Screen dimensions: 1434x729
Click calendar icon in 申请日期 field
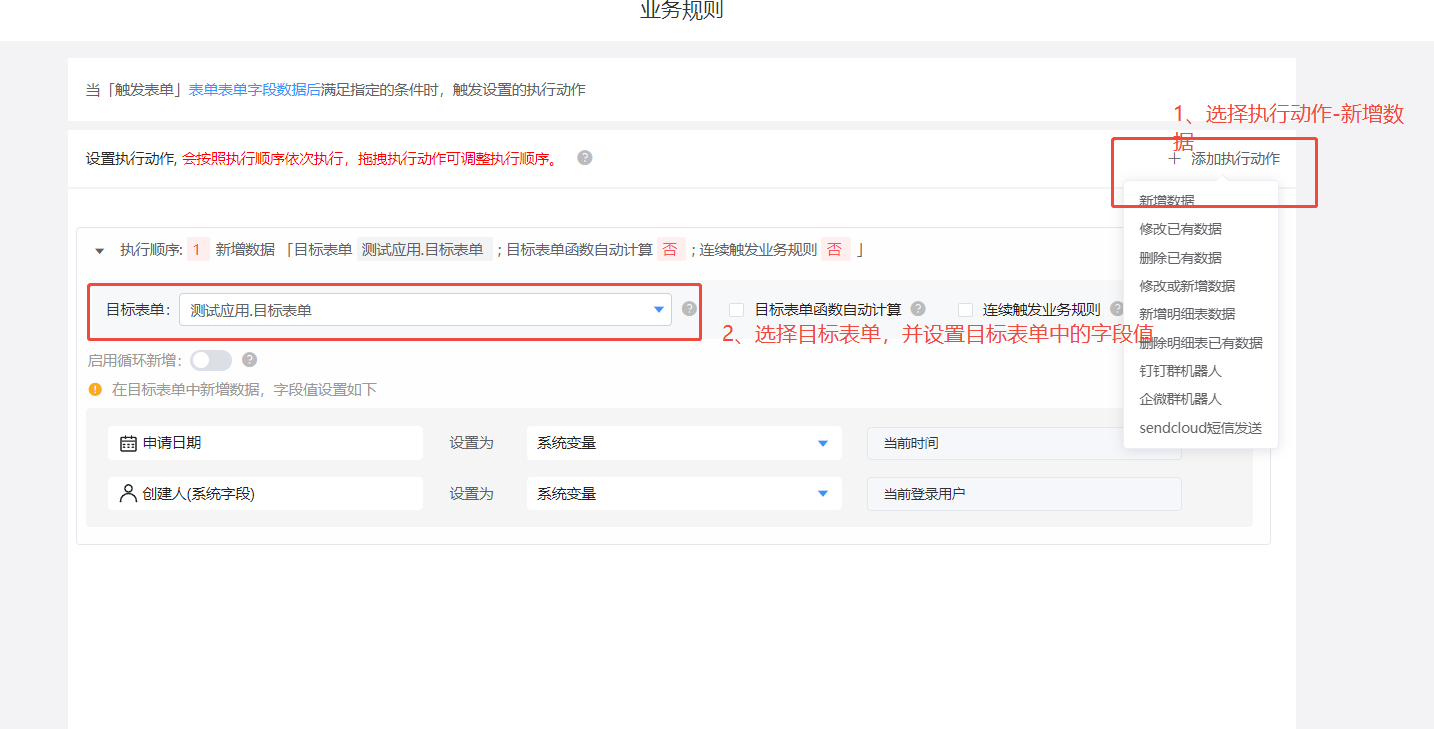(x=128, y=443)
